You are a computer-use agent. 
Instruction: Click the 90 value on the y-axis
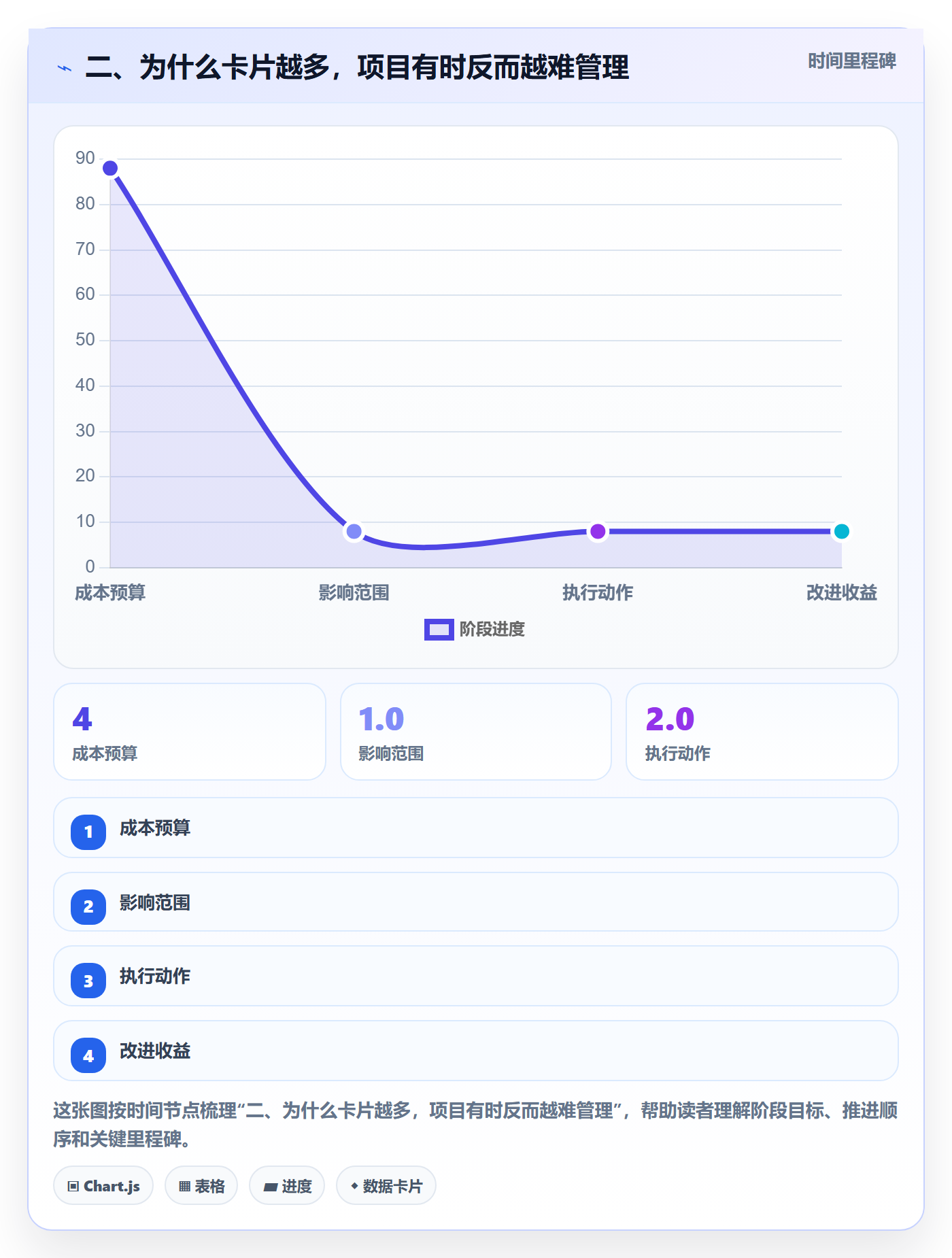click(85, 158)
